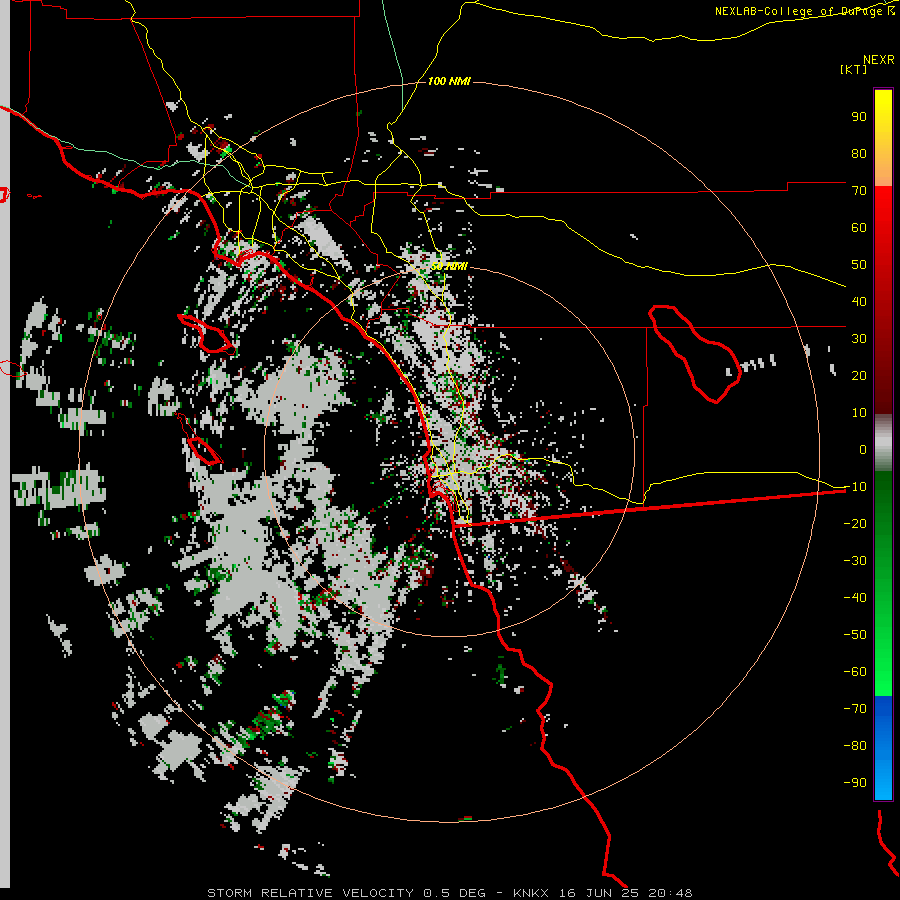The image size is (900, 900).
Task: Click the -80 value on the velocity scale
Action: [x=855, y=746]
